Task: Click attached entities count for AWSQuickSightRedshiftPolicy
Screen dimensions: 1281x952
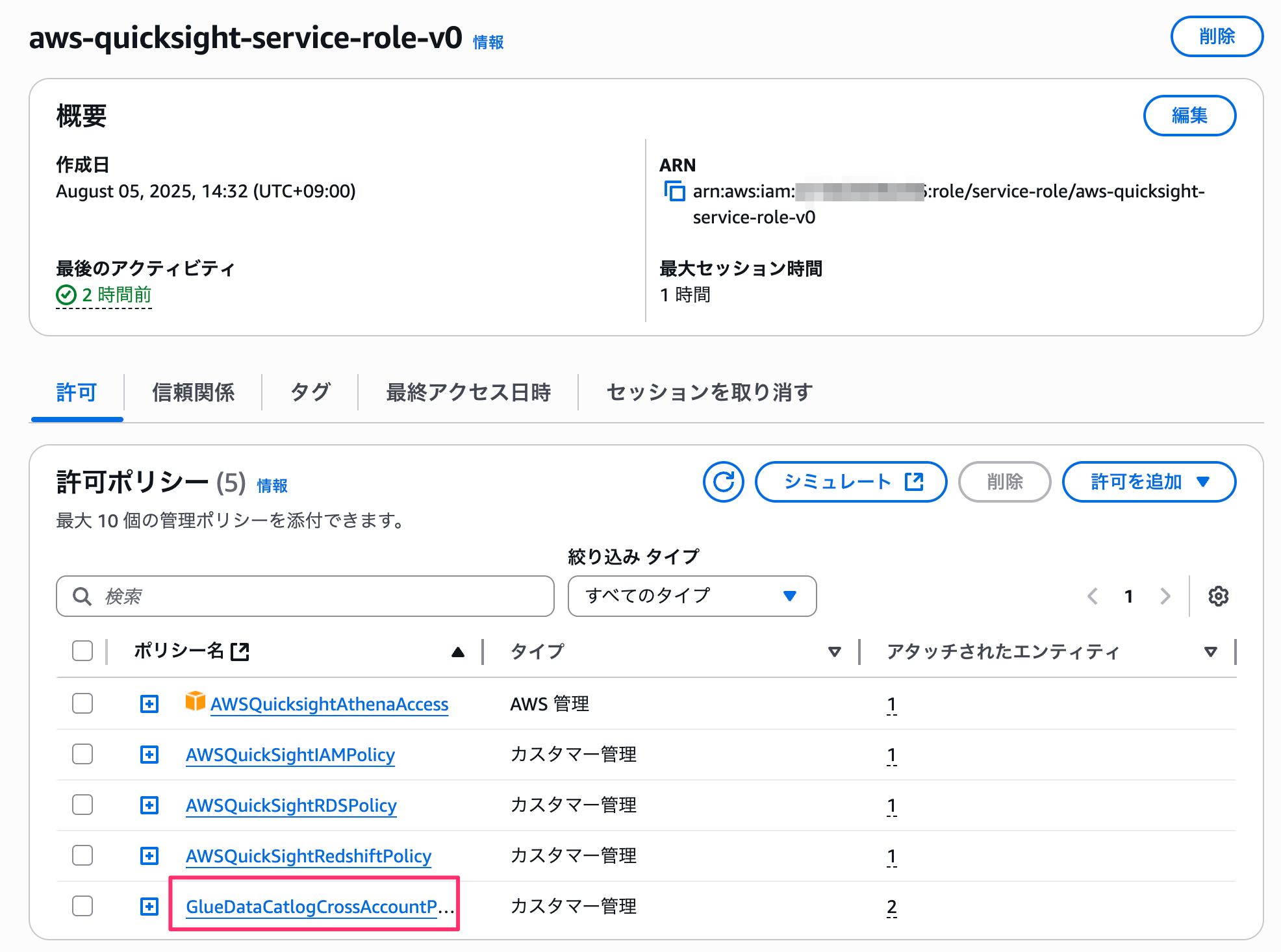Action: click(892, 856)
